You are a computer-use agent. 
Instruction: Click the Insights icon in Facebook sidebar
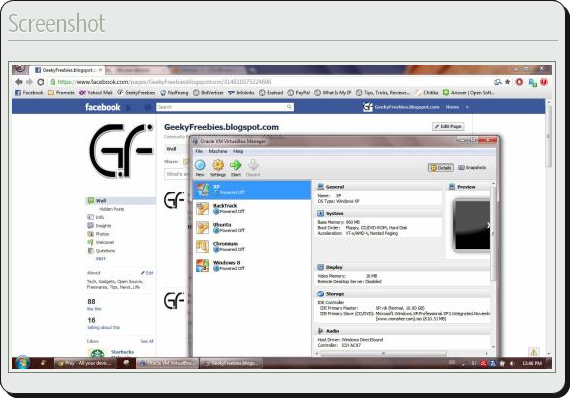(x=91, y=225)
